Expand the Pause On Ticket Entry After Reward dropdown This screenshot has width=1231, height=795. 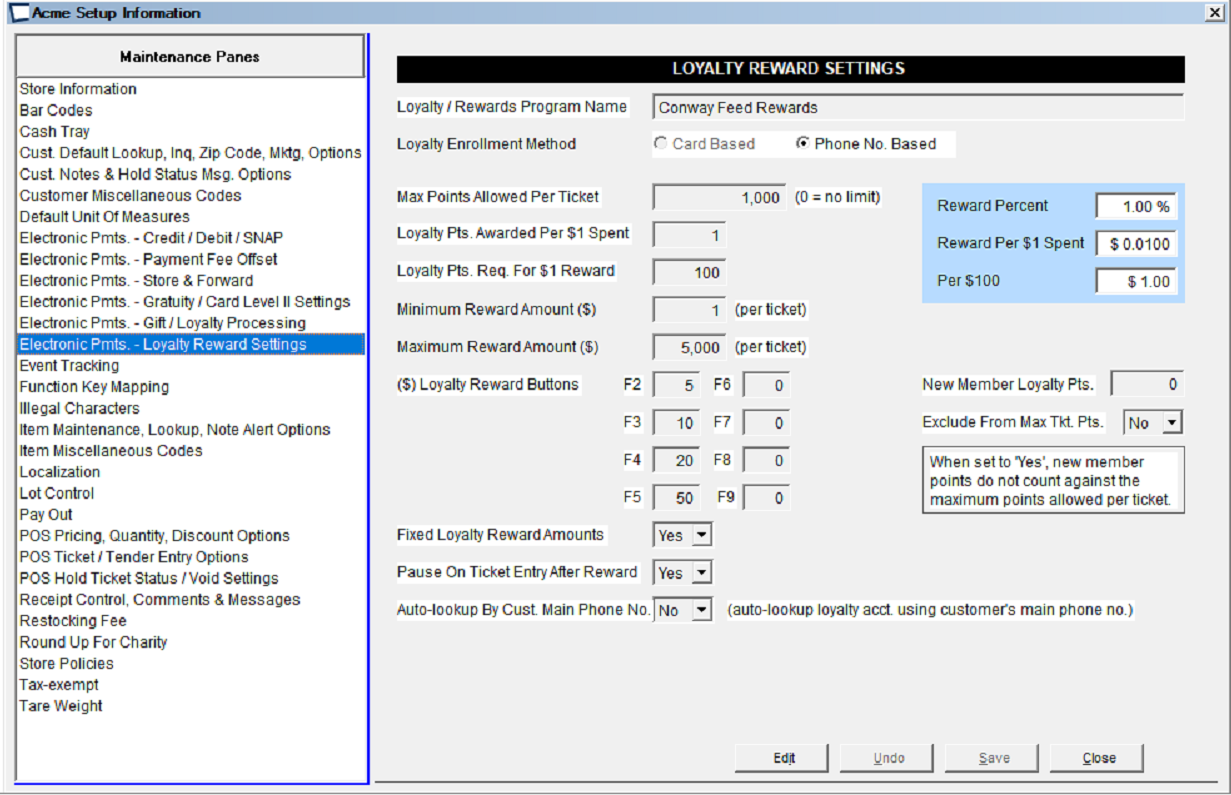[x=702, y=573]
